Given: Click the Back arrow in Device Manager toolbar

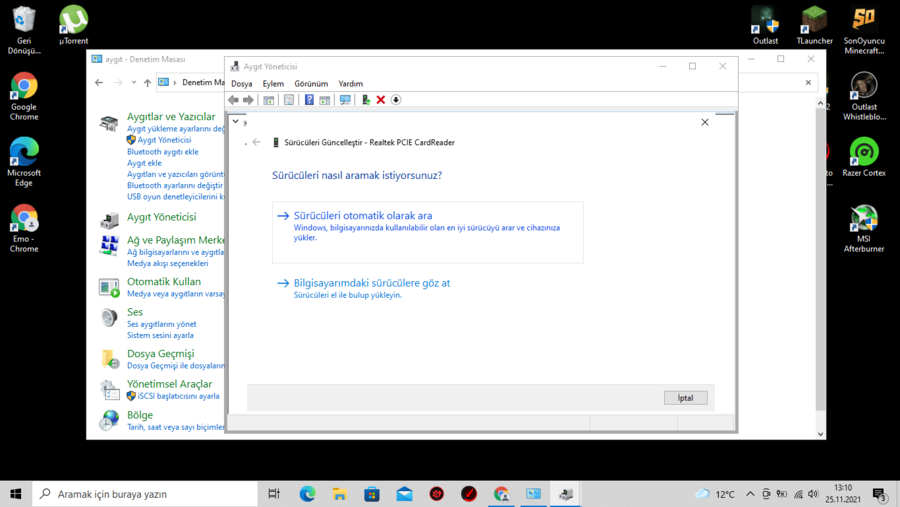Looking at the screenshot, I should 233,100.
